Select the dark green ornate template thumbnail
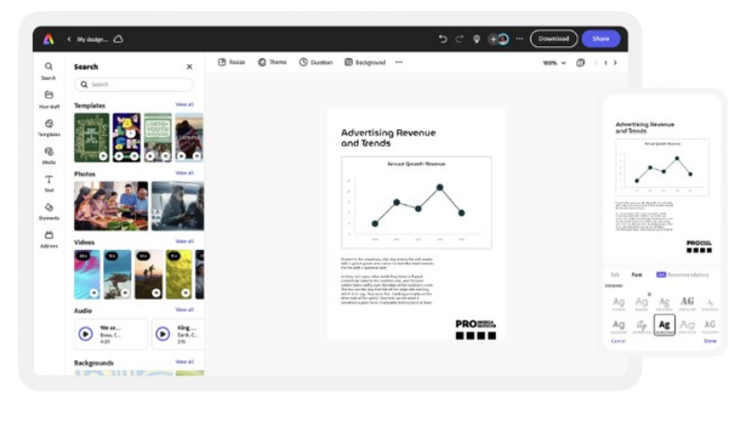750x421 pixels. click(x=91, y=137)
